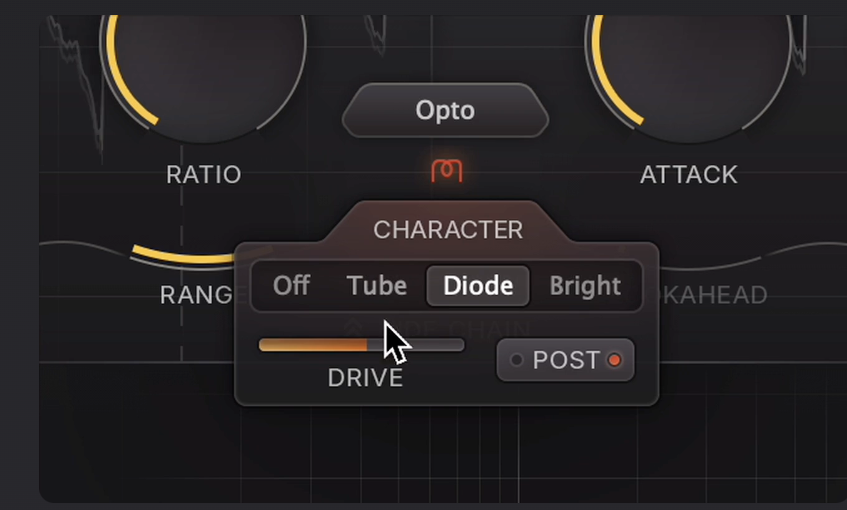Click the unlit dot left of POST
This screenshot has height=510, width=847.
point(516,360)
